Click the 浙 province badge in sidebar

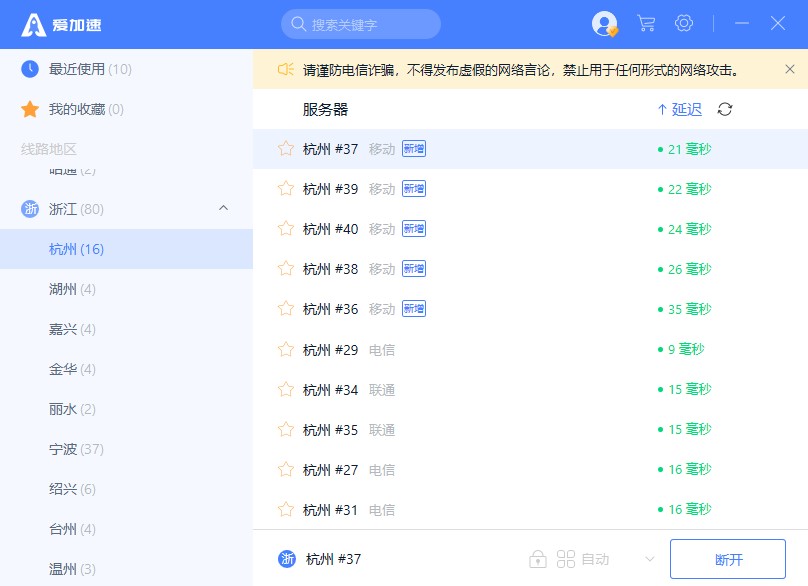pyautogui.click(x=30, y=209)
